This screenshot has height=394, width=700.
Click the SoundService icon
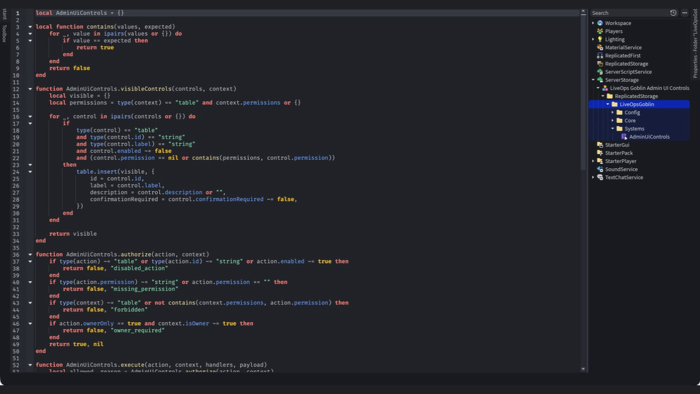click(600, 169)
